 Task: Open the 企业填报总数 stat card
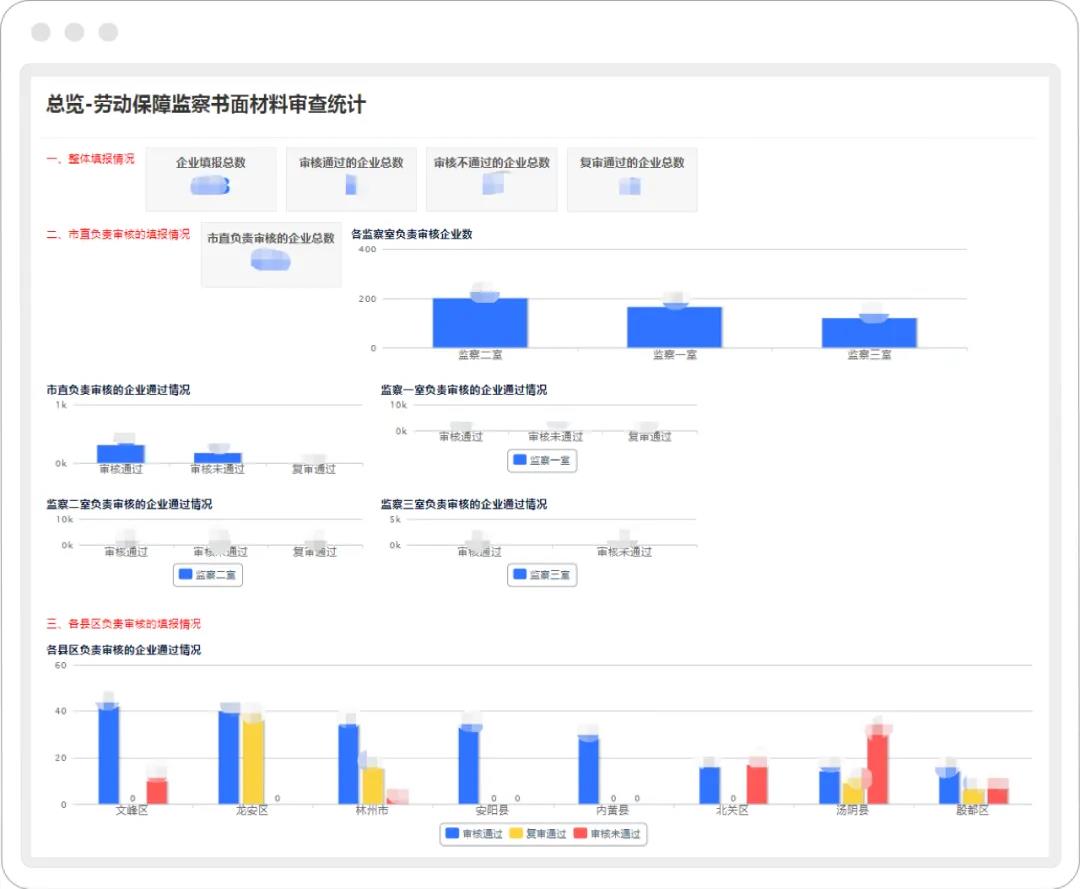tap(211, 180)
